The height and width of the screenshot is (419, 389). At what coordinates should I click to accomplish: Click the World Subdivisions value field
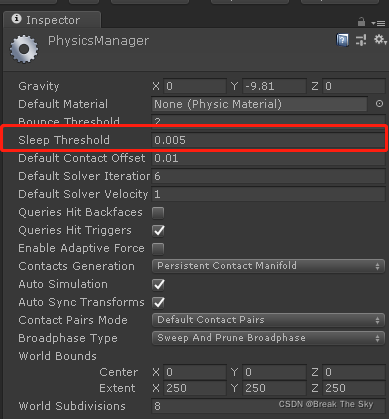tap(268, 406)
